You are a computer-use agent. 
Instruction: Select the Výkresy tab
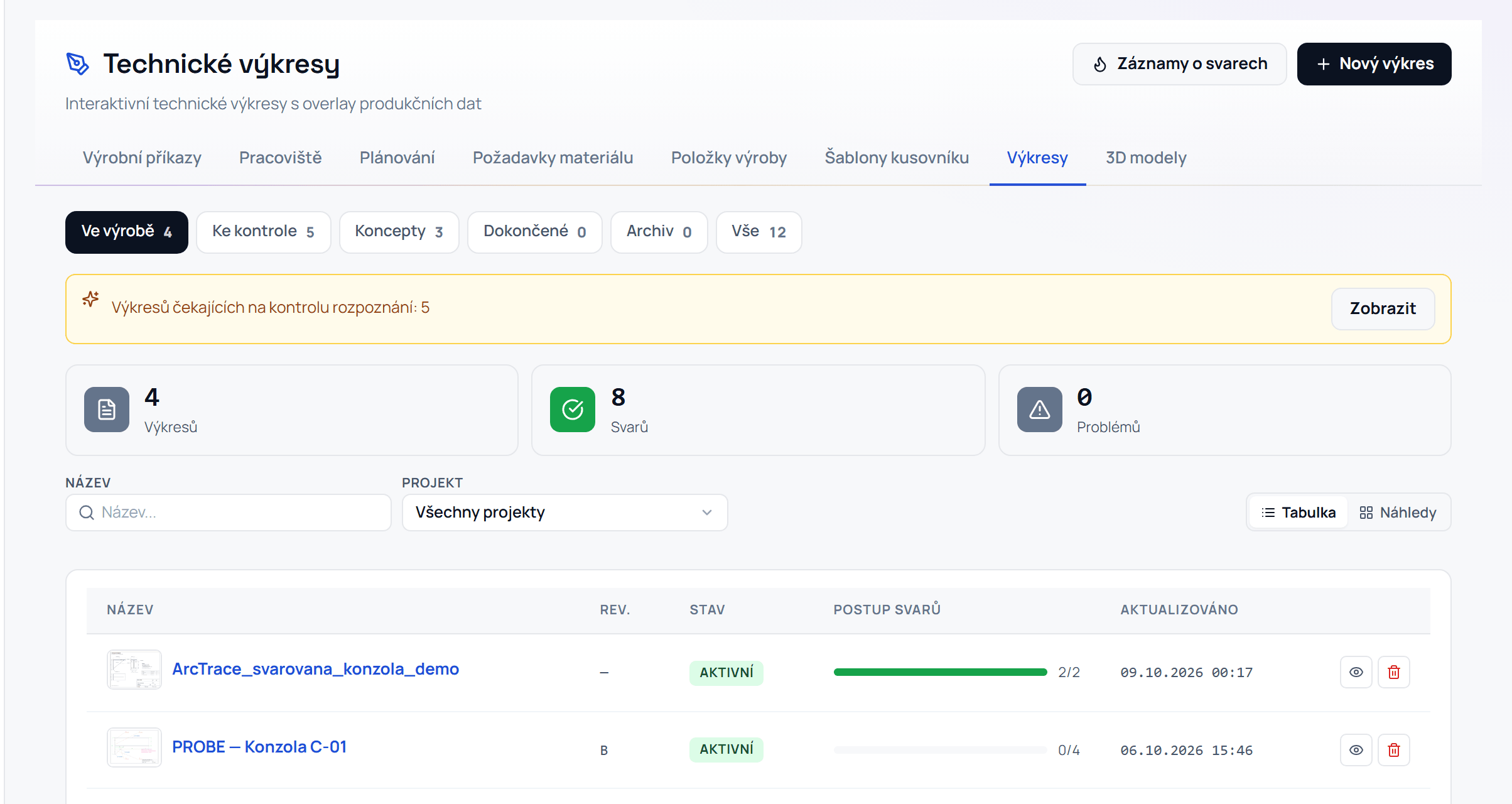click(1037, 158)
